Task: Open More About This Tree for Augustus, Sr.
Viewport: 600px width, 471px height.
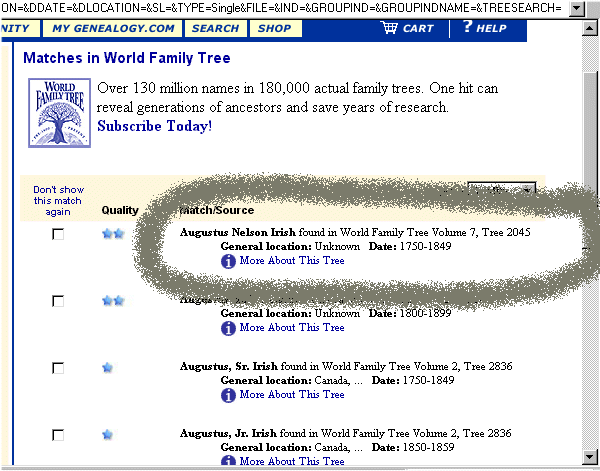Action: coord(292,394)
